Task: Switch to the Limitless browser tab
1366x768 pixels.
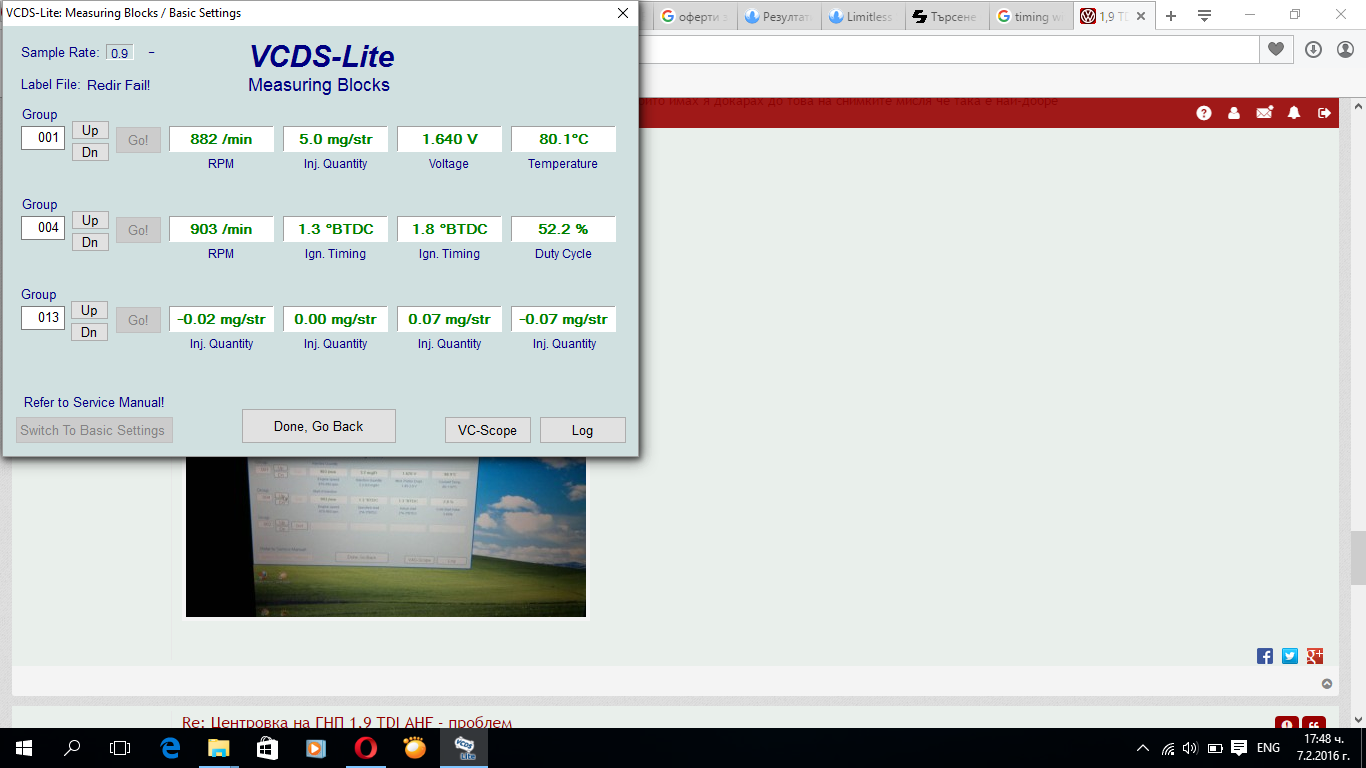Action: click(862, 17)
